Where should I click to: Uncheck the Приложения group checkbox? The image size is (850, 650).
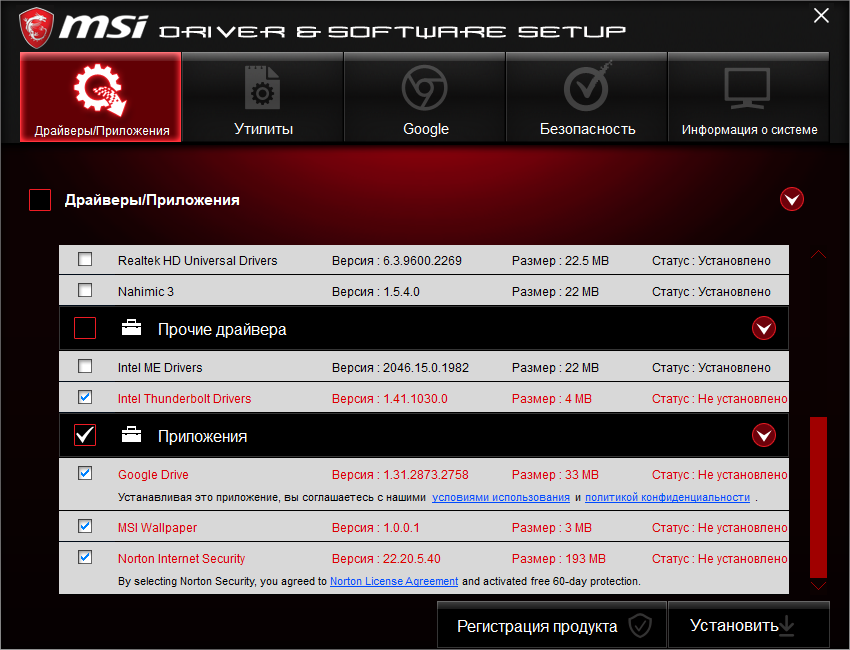pos(85,435)
